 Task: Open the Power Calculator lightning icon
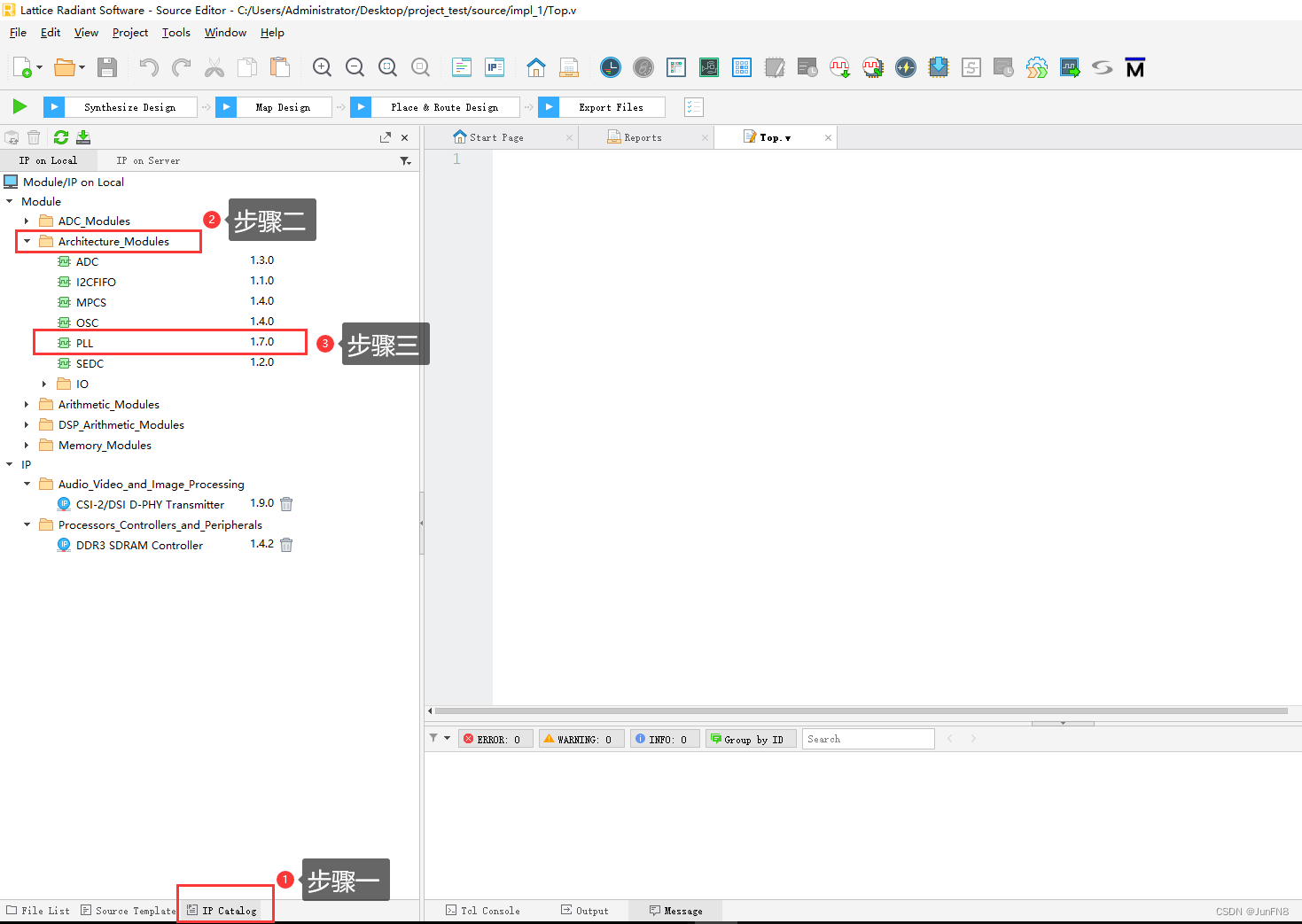point(906,67)
